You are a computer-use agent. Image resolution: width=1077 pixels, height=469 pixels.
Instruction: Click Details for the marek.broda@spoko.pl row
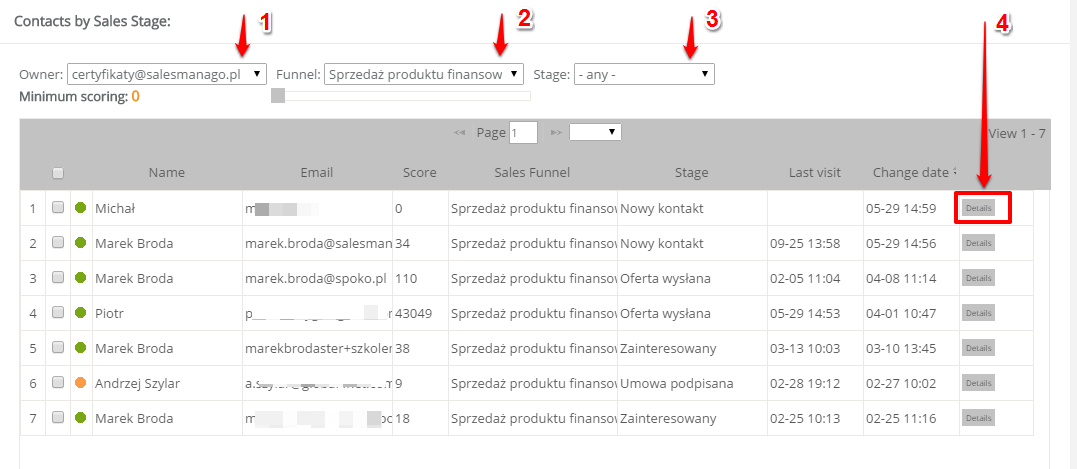[x=978, y=278]
